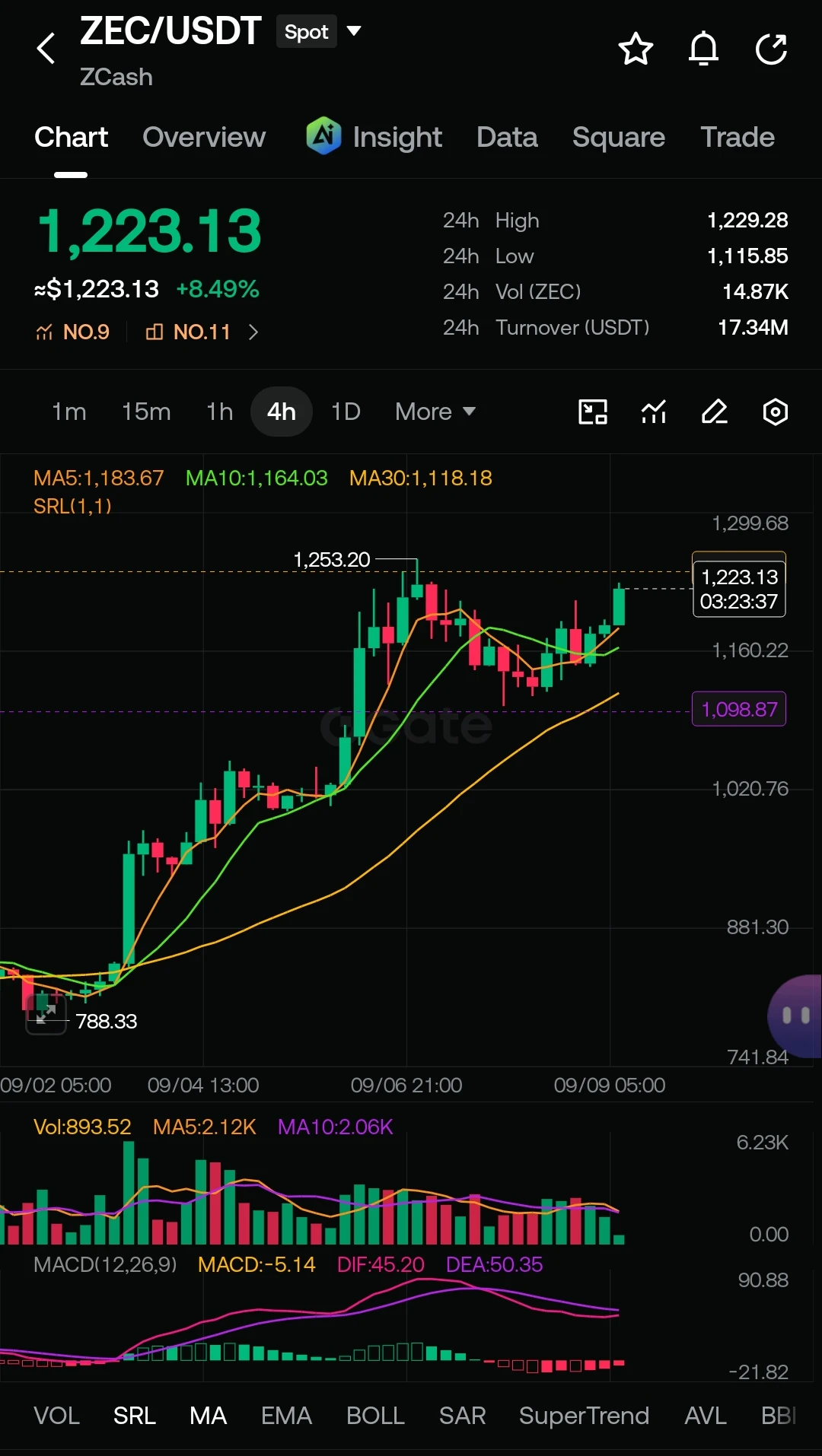Tap the volume MA5:2.12K label
822x1456 pixels.
point(204,1127)
